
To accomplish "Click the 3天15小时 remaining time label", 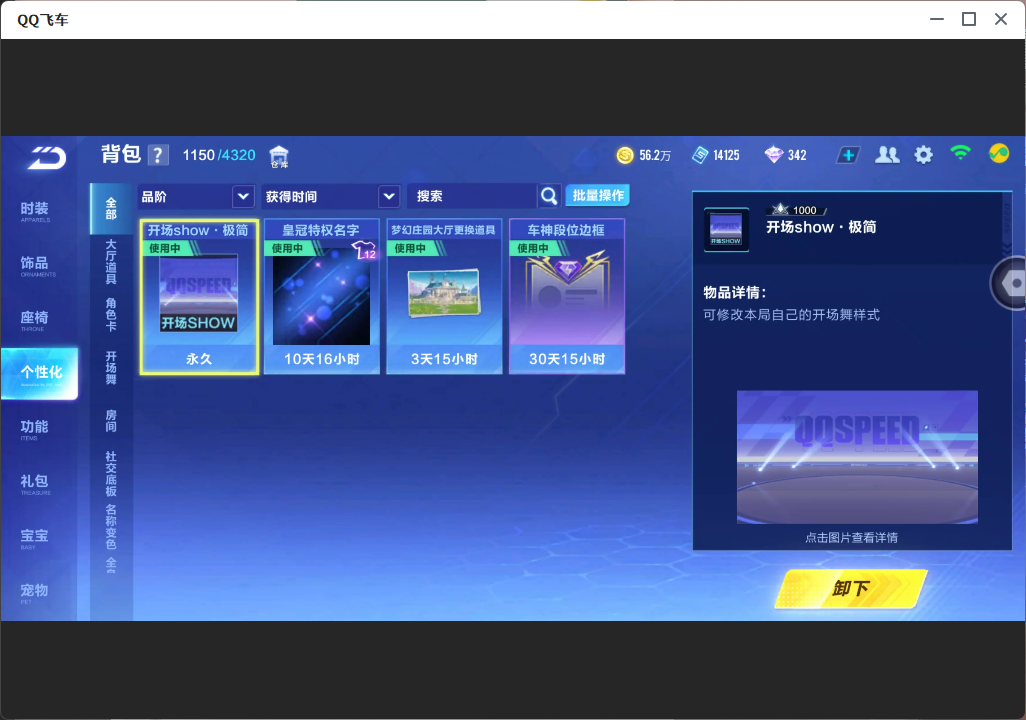I will (444, 359).
